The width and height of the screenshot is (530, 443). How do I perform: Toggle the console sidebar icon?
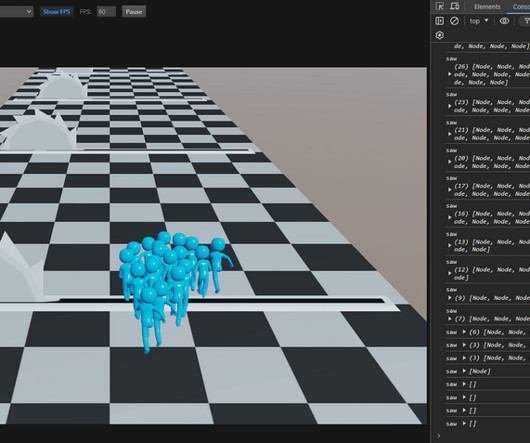coord(439,21)
